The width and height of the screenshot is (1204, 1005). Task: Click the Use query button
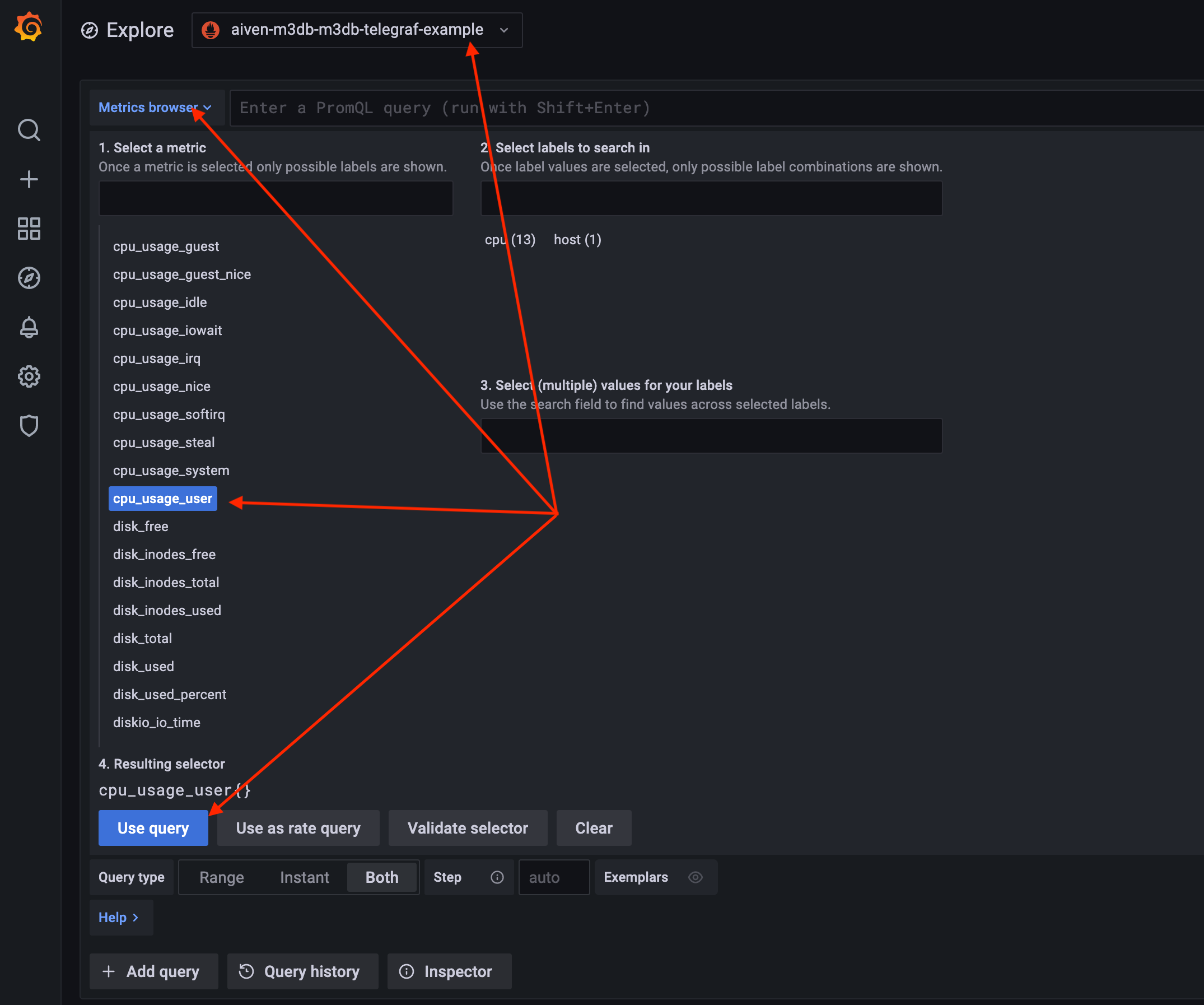(x=153, y=828)
